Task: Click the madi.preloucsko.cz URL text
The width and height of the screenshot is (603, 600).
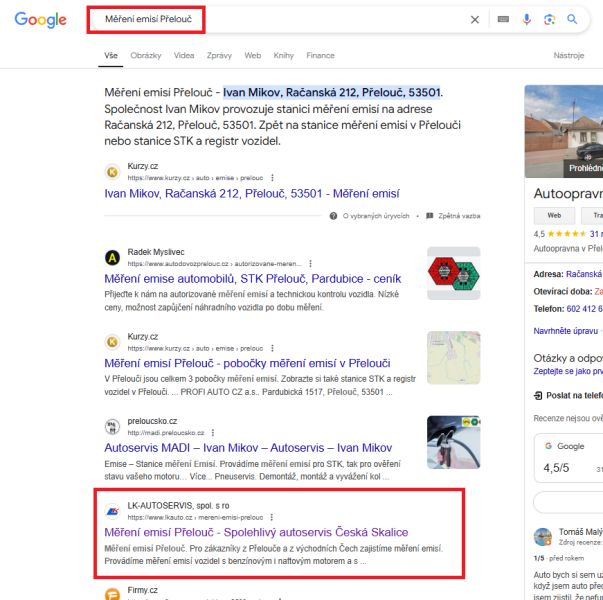Action: click(166, 433)
